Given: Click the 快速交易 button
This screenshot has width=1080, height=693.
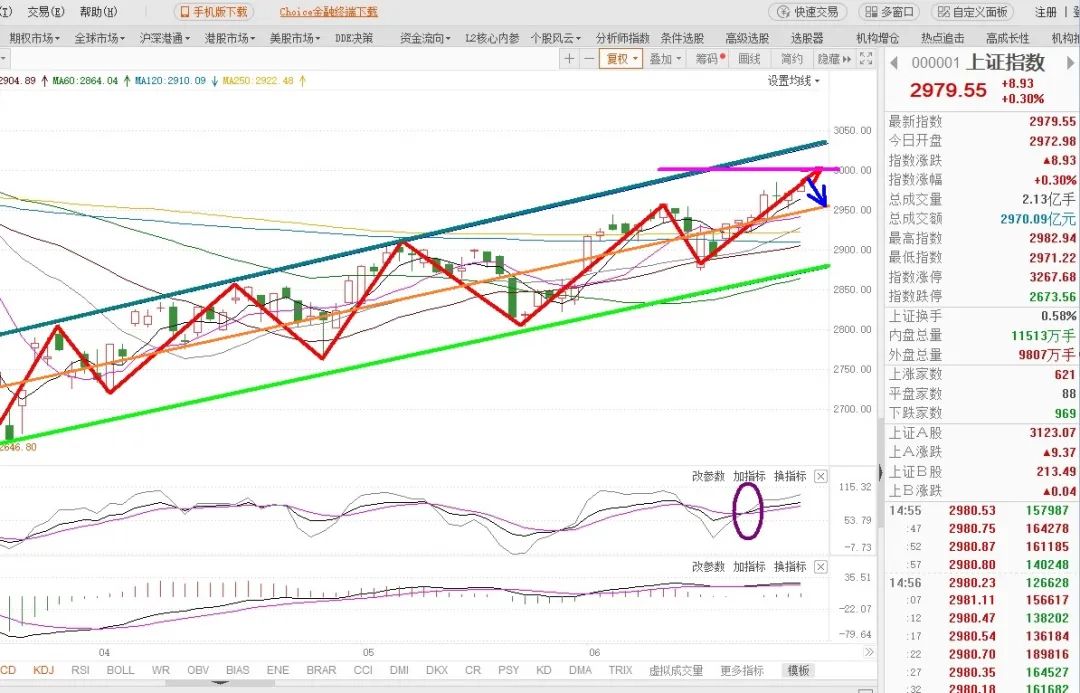Looking at the screenshot, I should point(809,12).
